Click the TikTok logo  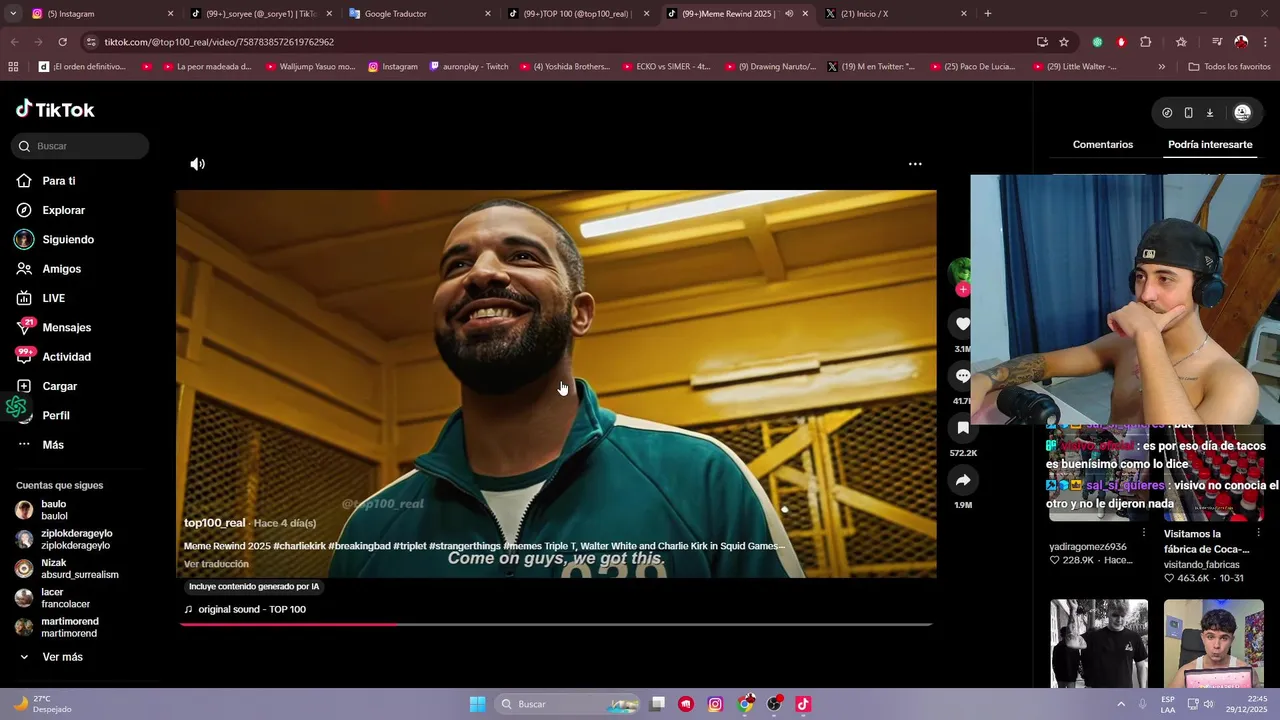point(55,110)
